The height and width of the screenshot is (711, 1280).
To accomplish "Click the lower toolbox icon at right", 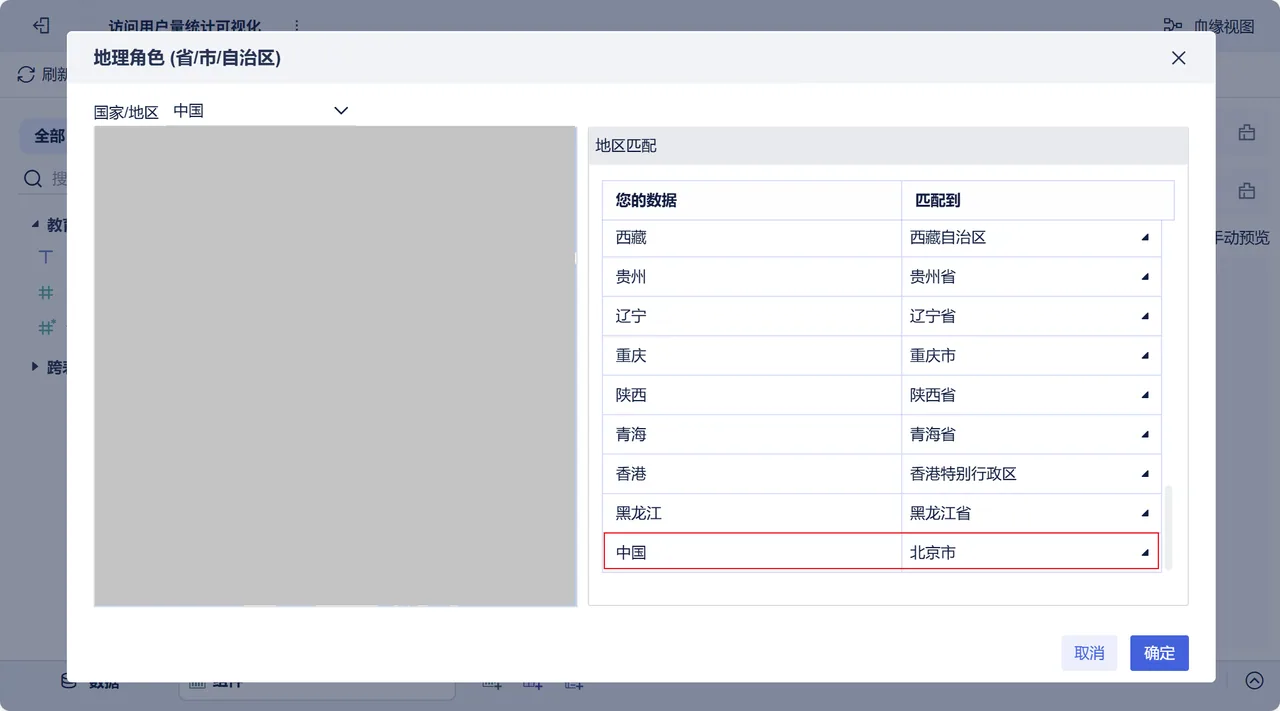I will point(1246,191).
